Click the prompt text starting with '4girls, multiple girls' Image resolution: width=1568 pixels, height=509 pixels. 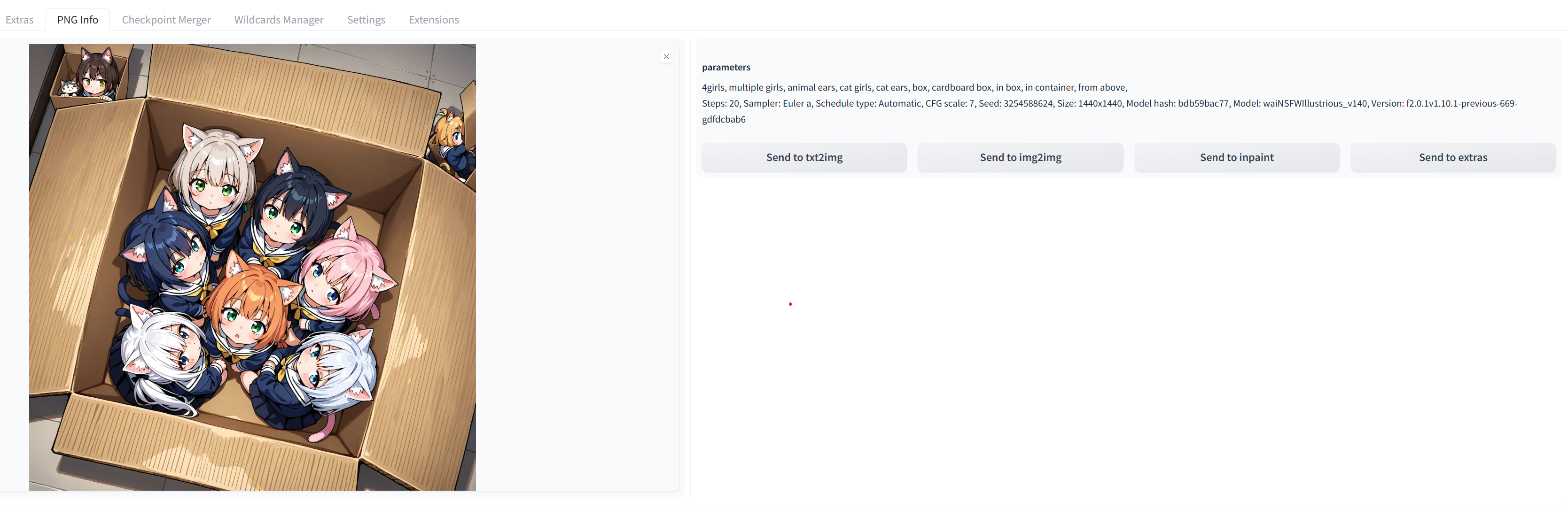(x=914, y=87)
